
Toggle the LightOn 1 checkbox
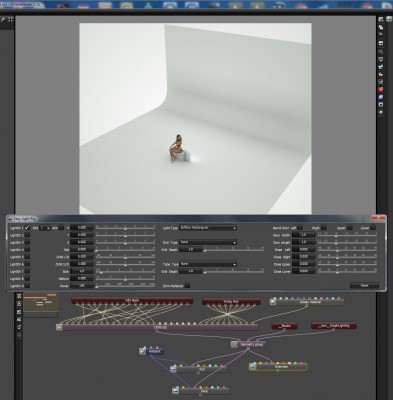[x=27, y=228]
